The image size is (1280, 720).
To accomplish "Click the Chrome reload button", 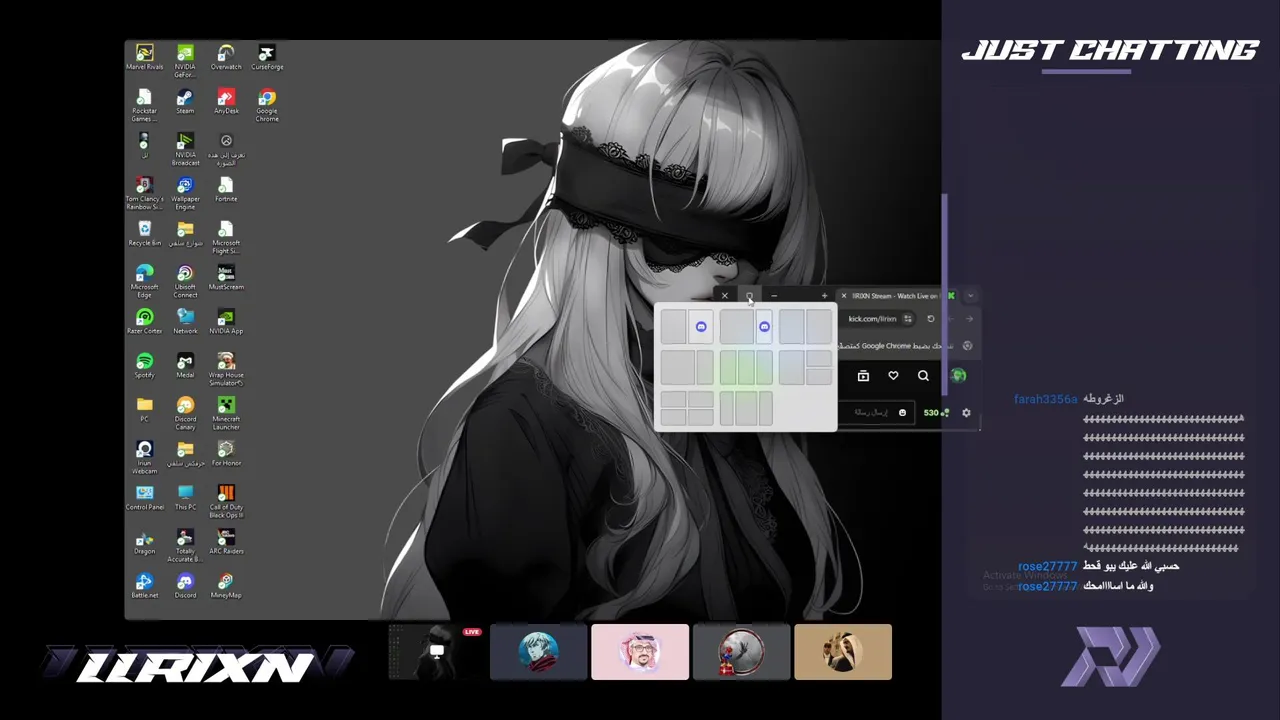I will (x=930, y=319).
